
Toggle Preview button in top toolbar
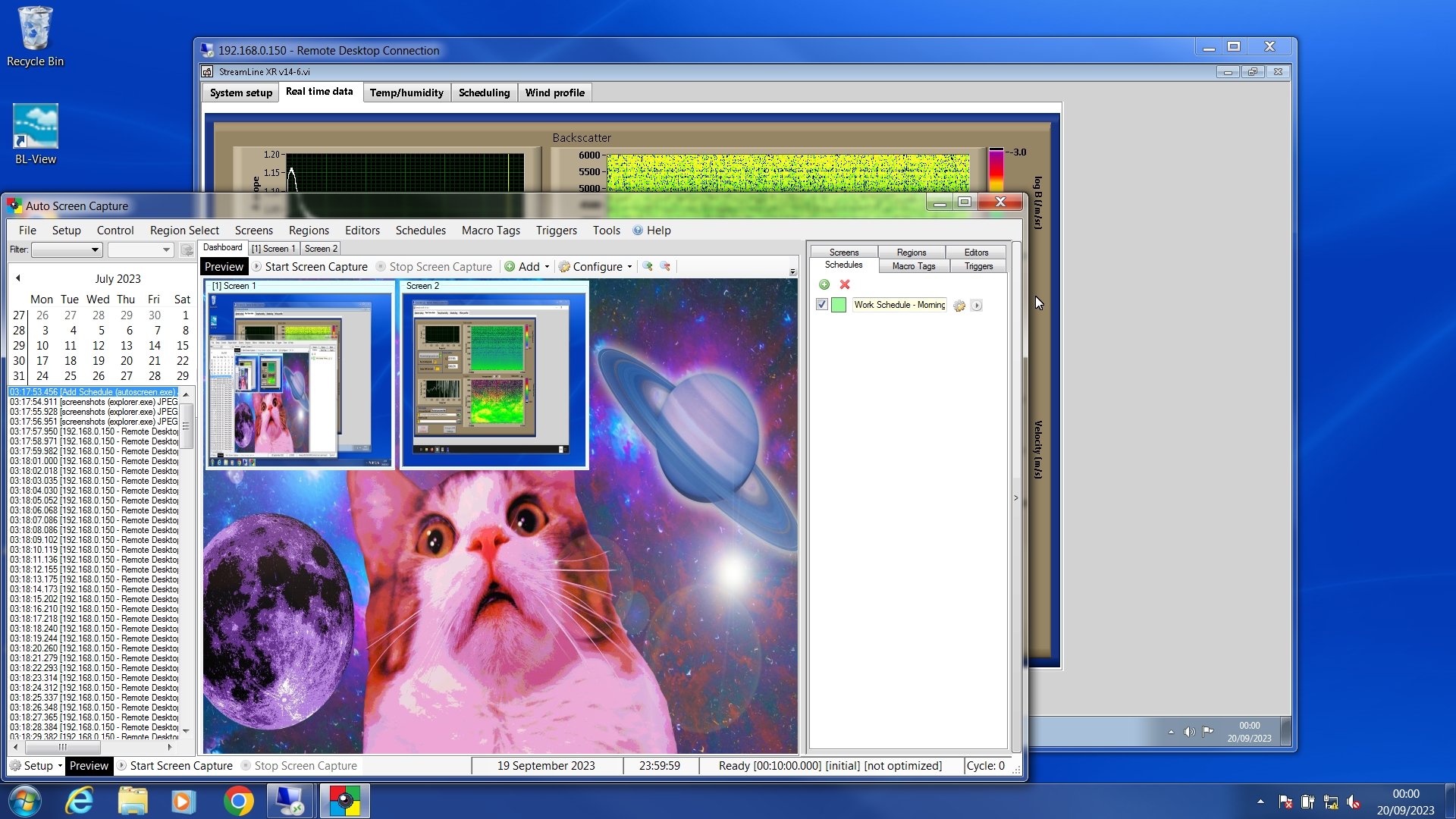(x=224, y=266)
